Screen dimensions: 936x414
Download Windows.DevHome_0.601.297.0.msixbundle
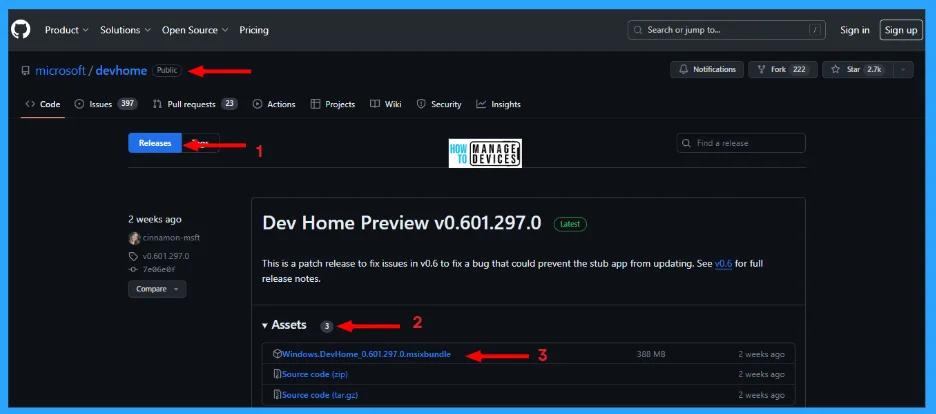click(367, 354)
